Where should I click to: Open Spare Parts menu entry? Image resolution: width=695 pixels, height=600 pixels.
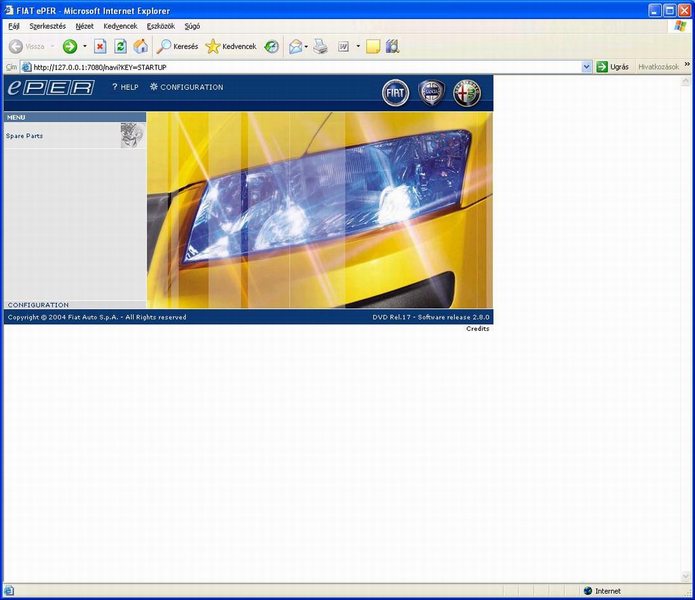[24, 136]
